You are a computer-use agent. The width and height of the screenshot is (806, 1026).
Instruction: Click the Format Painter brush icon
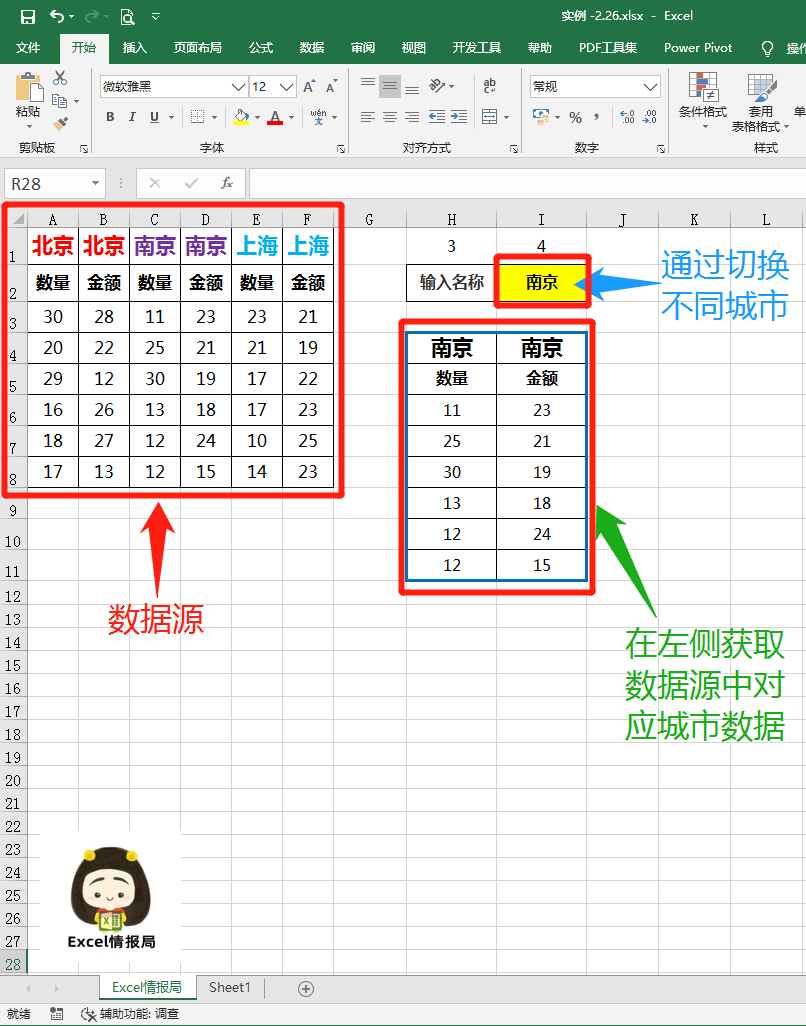coord(60,124)
